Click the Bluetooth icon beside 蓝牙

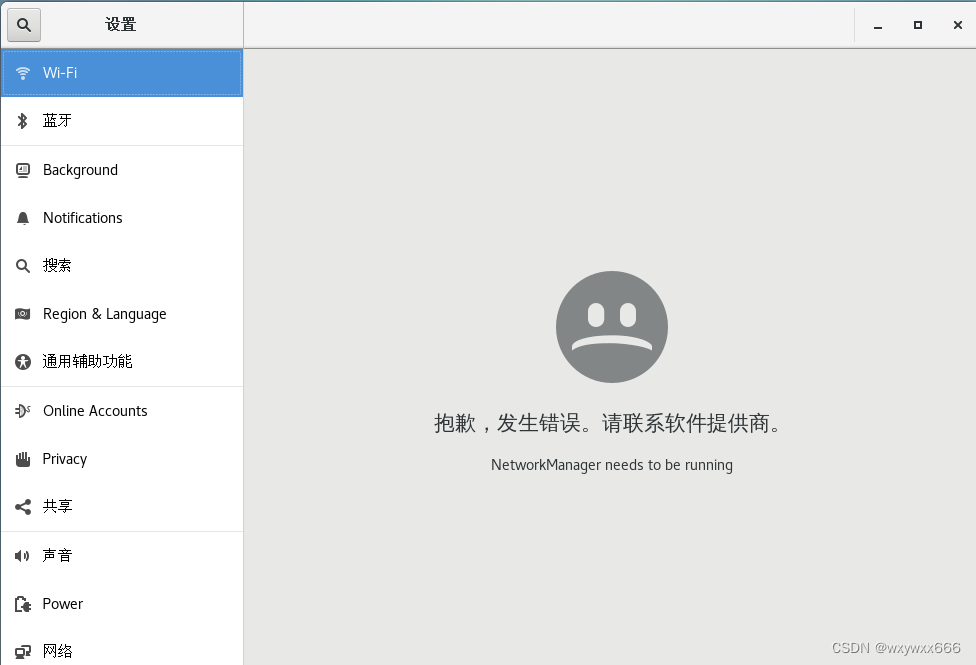pos(23,121)
